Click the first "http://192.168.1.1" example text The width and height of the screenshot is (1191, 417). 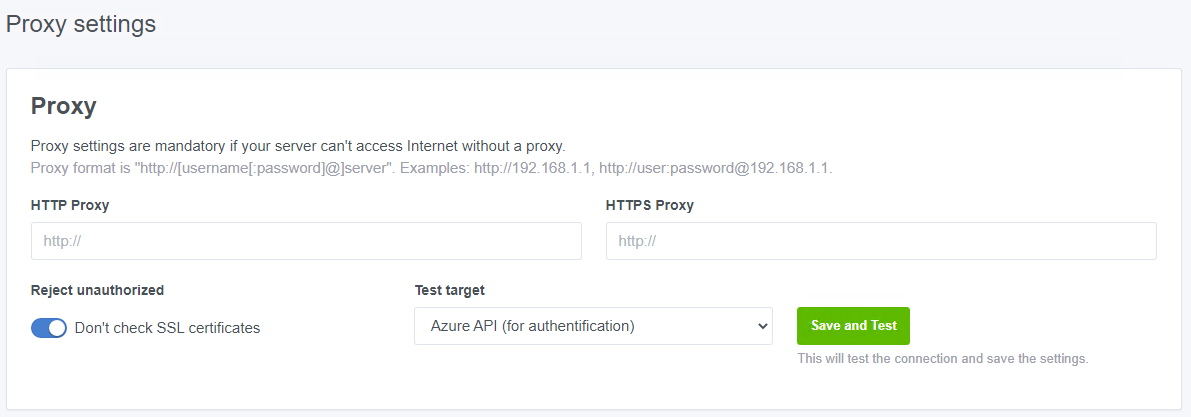tap(532, 167)
